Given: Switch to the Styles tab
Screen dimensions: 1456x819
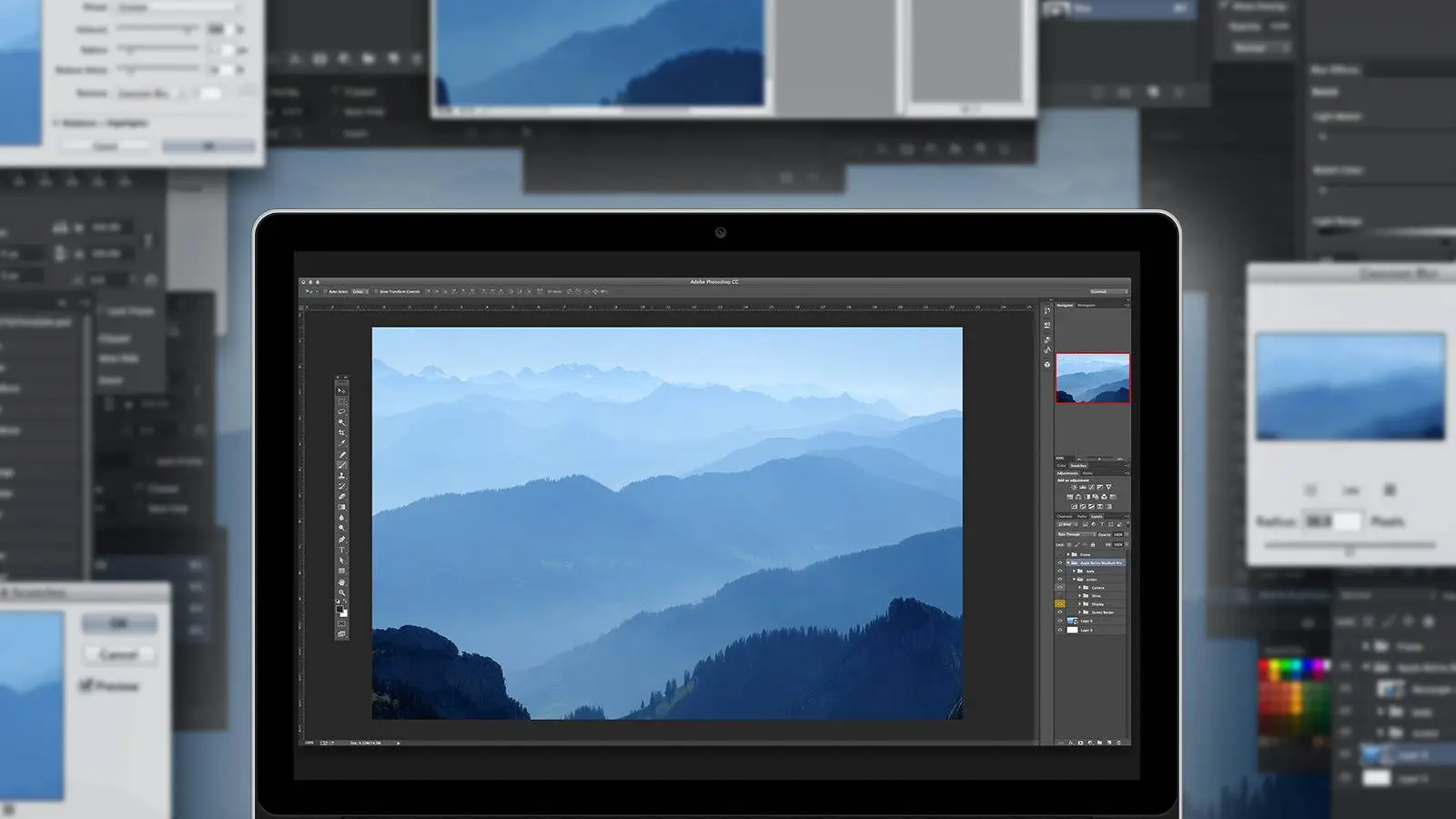Looking at the screenshot, I should [x=1087, y=473].
